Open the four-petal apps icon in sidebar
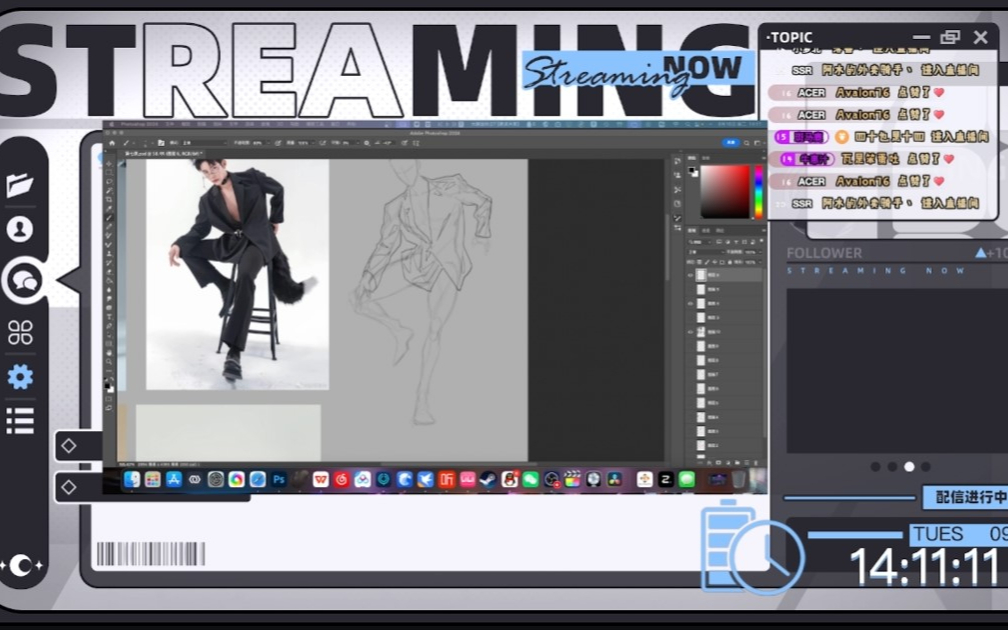Viewport: 1008px width, 630px height. (20, 332)
